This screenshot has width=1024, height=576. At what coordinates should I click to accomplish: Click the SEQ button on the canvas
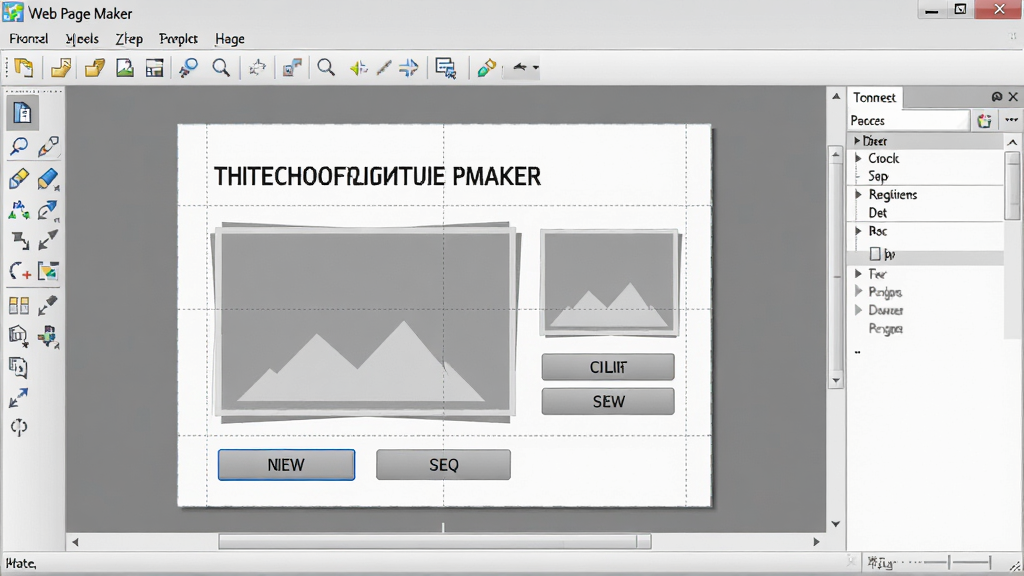point(443,465)
